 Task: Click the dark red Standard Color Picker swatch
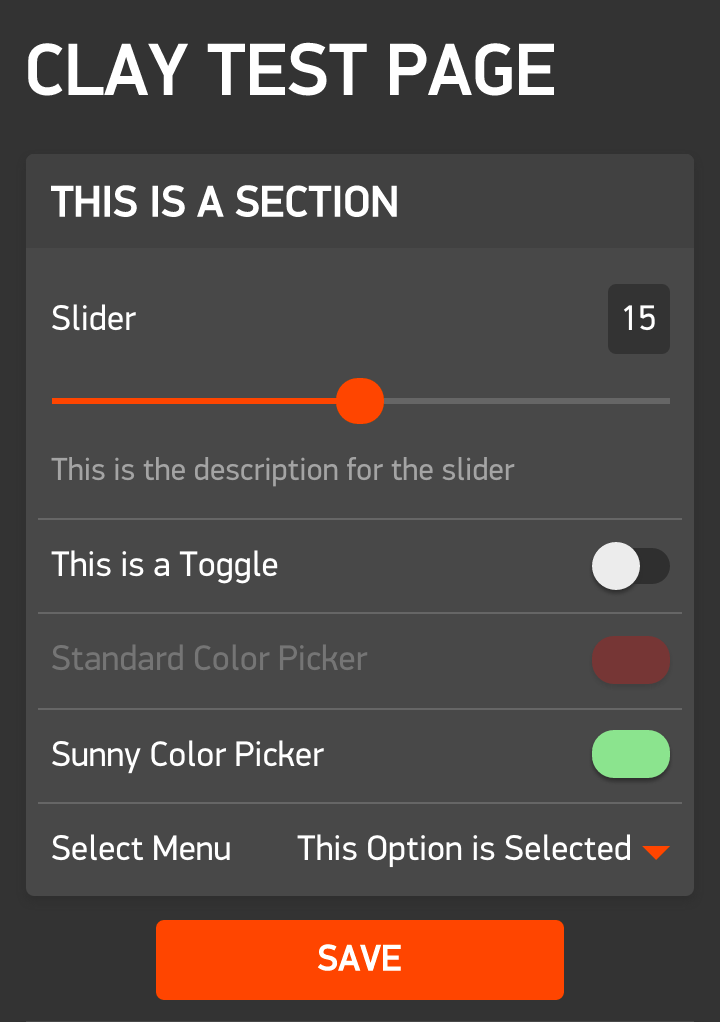tap(630, 660)
